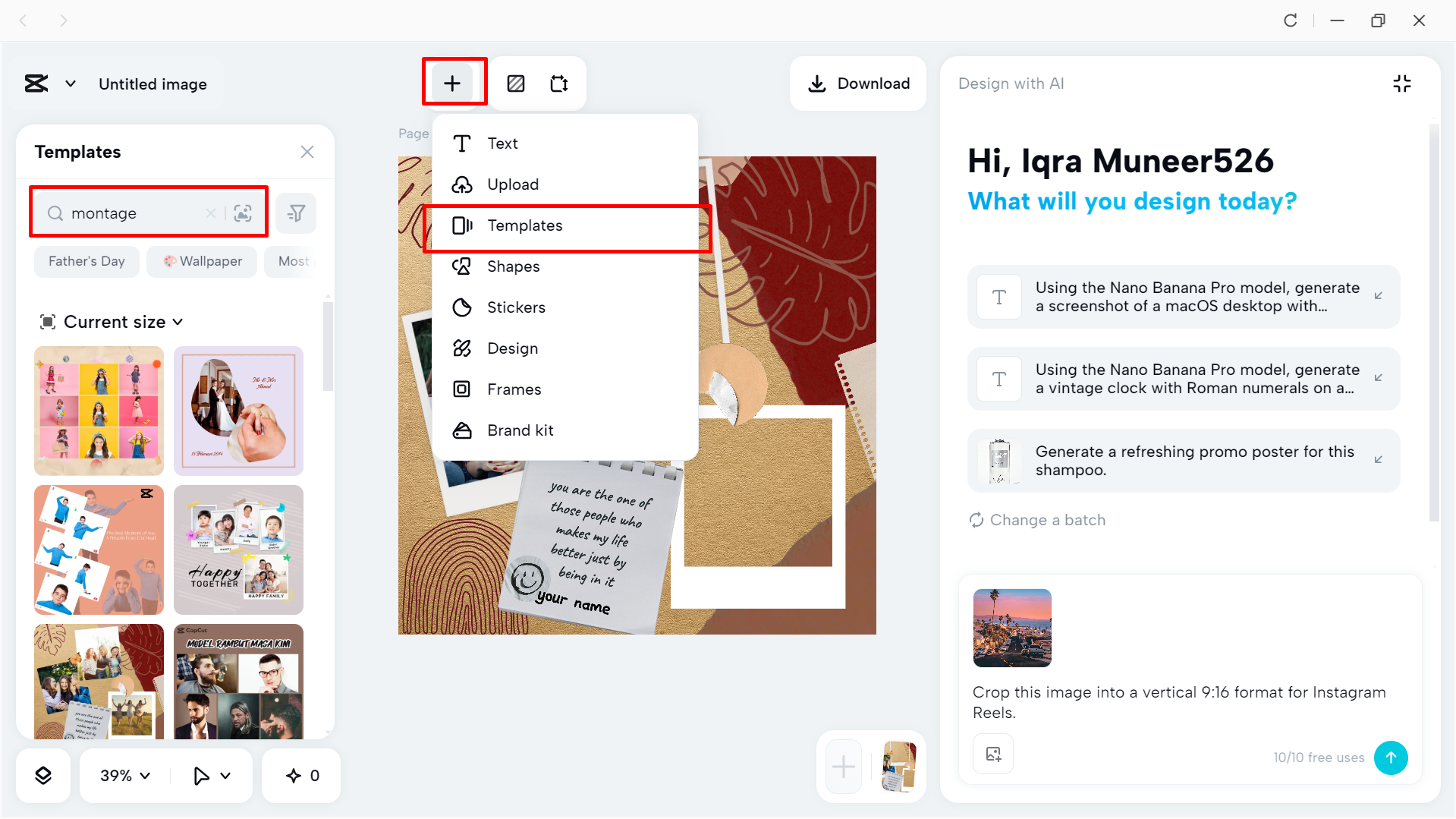Choose Upload from the add menu
Screen dimensions: 1456x819
coord(565,184)
